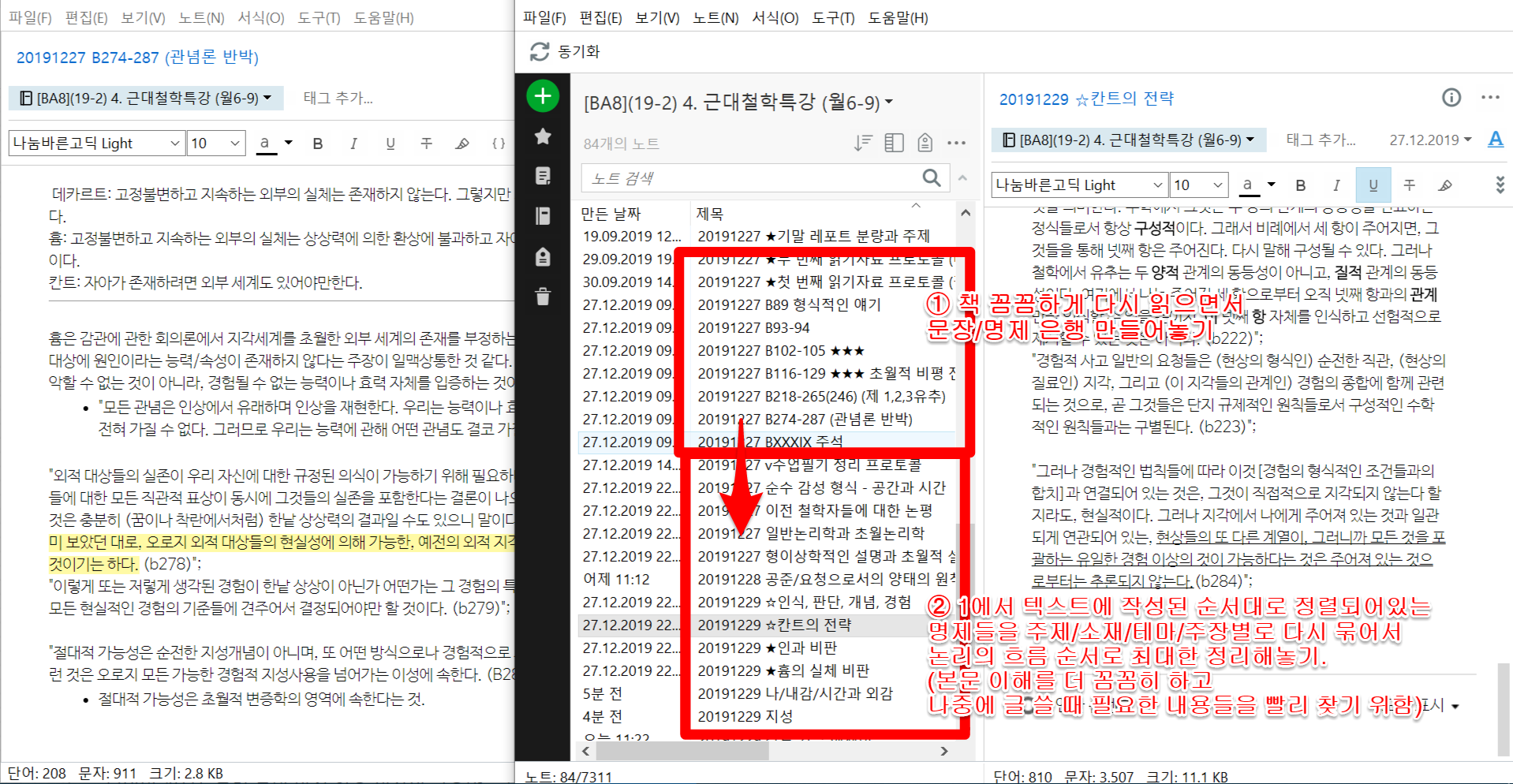Open 서식(O) menu in left window
1513x784 pixels.
(261, 17)
